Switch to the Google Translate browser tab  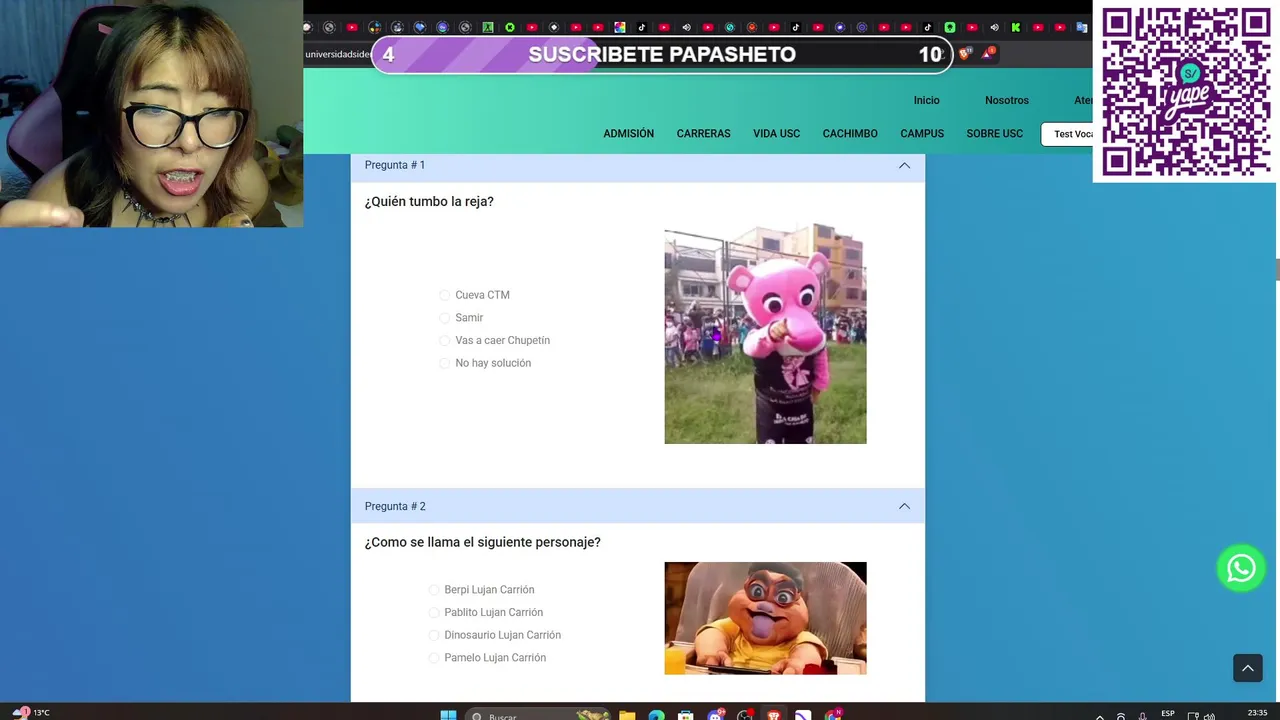(x=1082, y=27)
